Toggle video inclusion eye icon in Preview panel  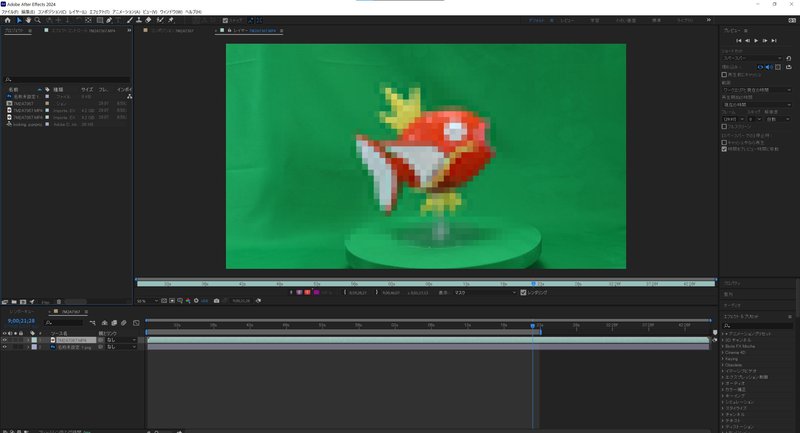[760, 67]
